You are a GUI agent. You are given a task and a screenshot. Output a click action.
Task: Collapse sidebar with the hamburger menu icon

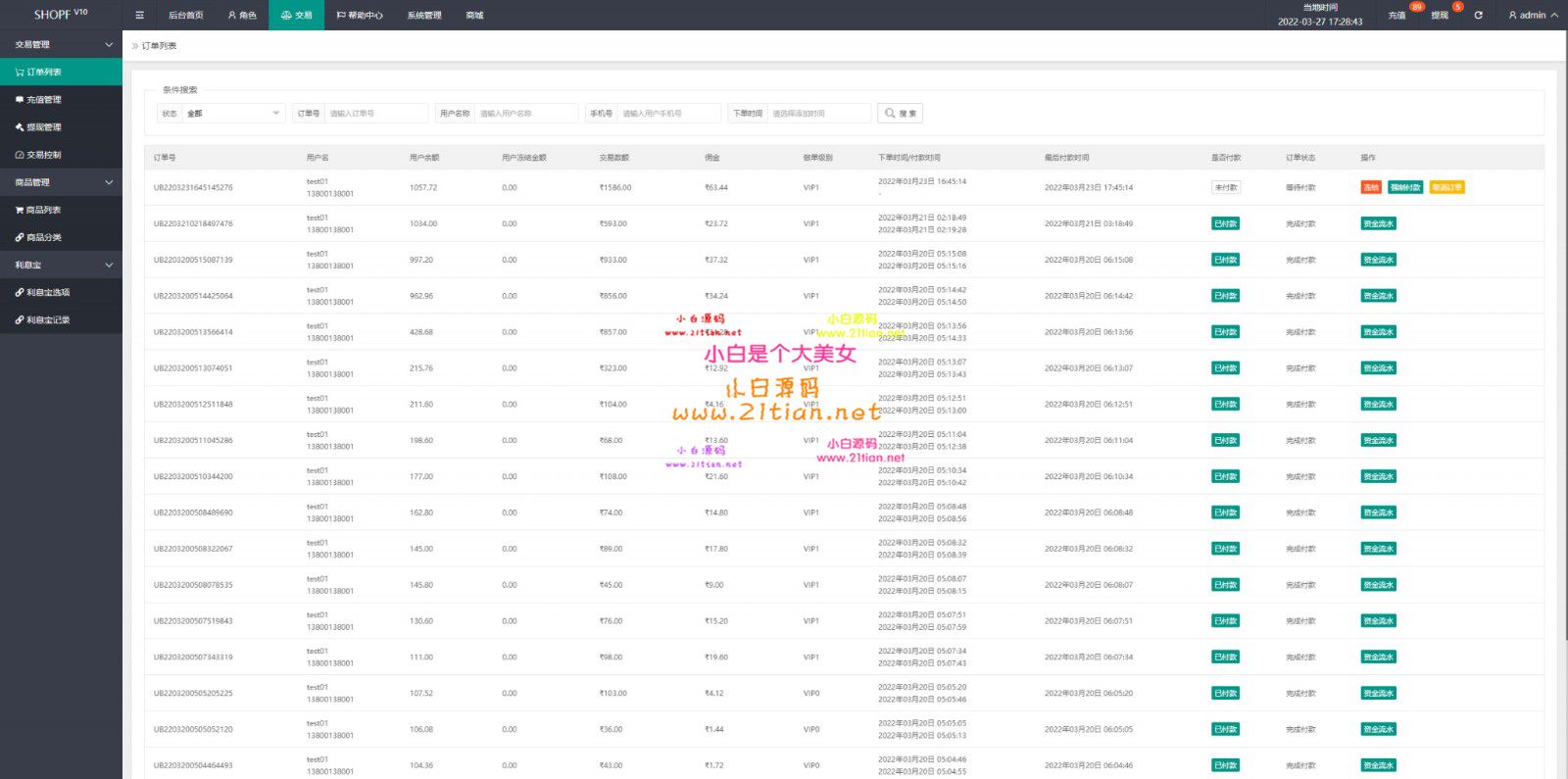pyautogui.click(x=139, y=15)
